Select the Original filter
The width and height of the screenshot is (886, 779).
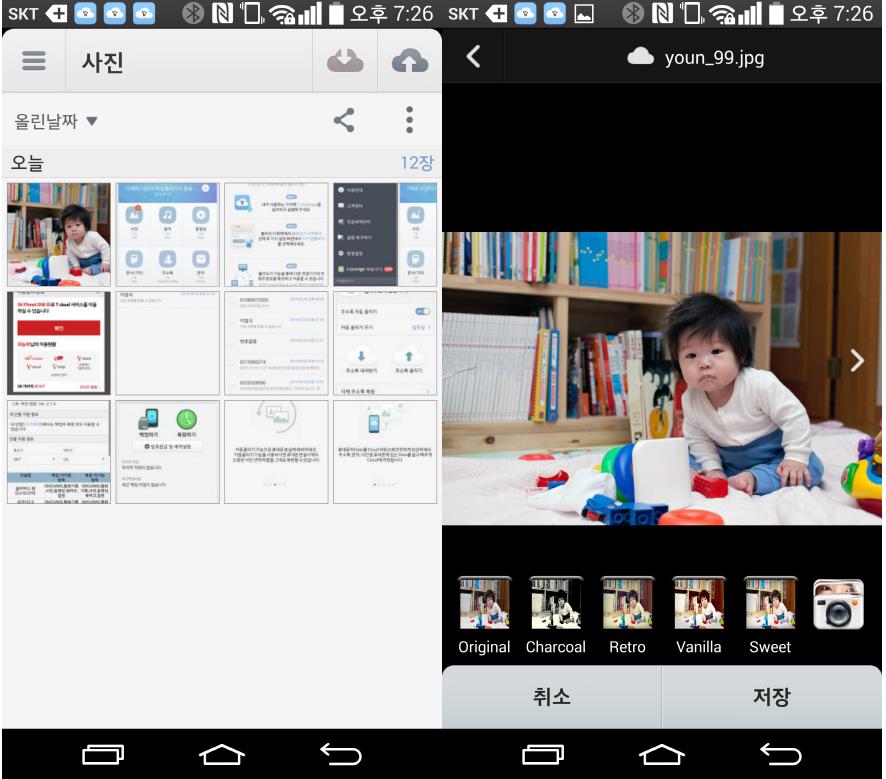click(484, 604)
